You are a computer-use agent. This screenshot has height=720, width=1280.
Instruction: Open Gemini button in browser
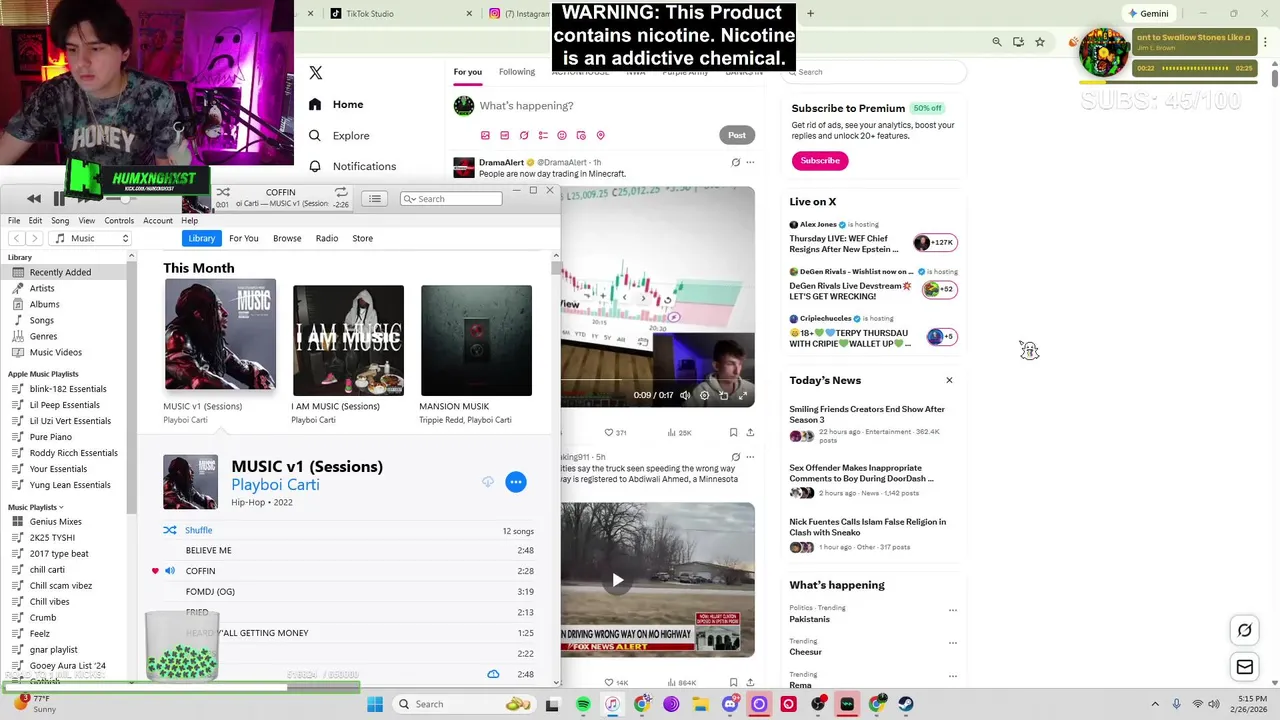click(x=1148, y=14)
